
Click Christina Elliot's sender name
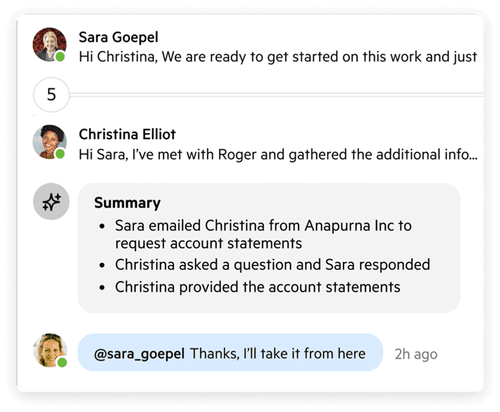click(127, 134)
